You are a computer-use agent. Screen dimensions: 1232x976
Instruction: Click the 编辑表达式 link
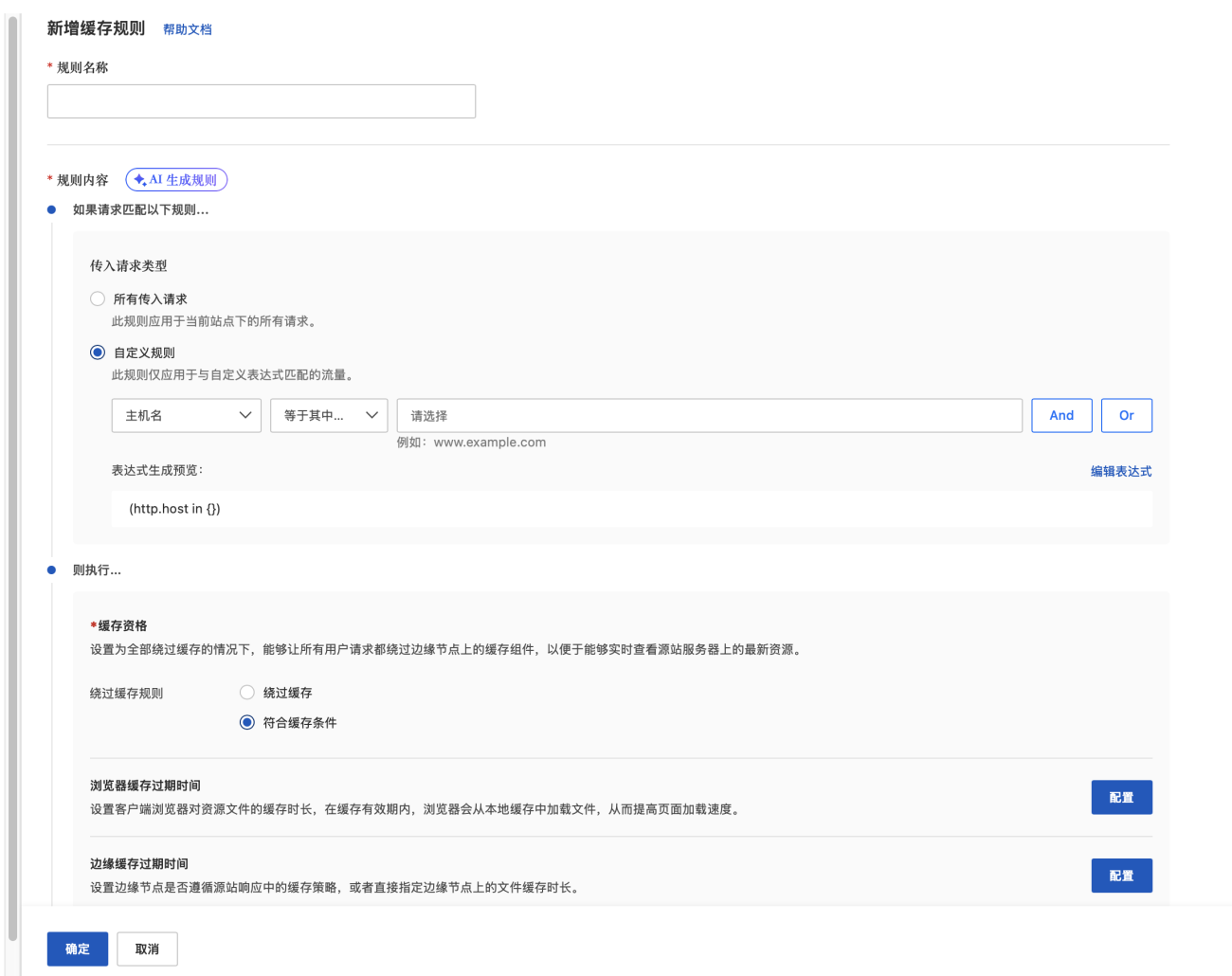click(x=1120, y=471)
